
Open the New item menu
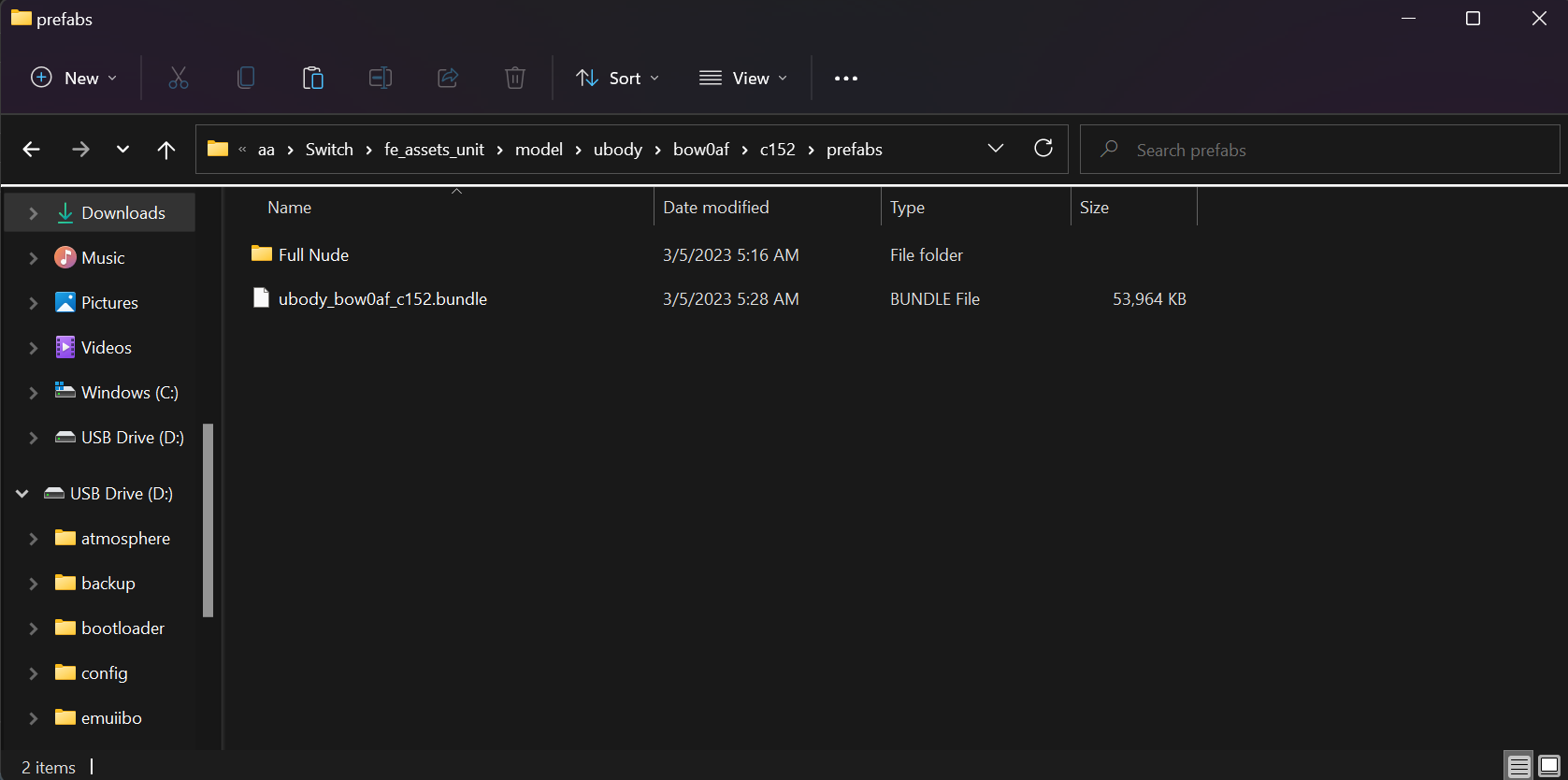pos(75,79)
